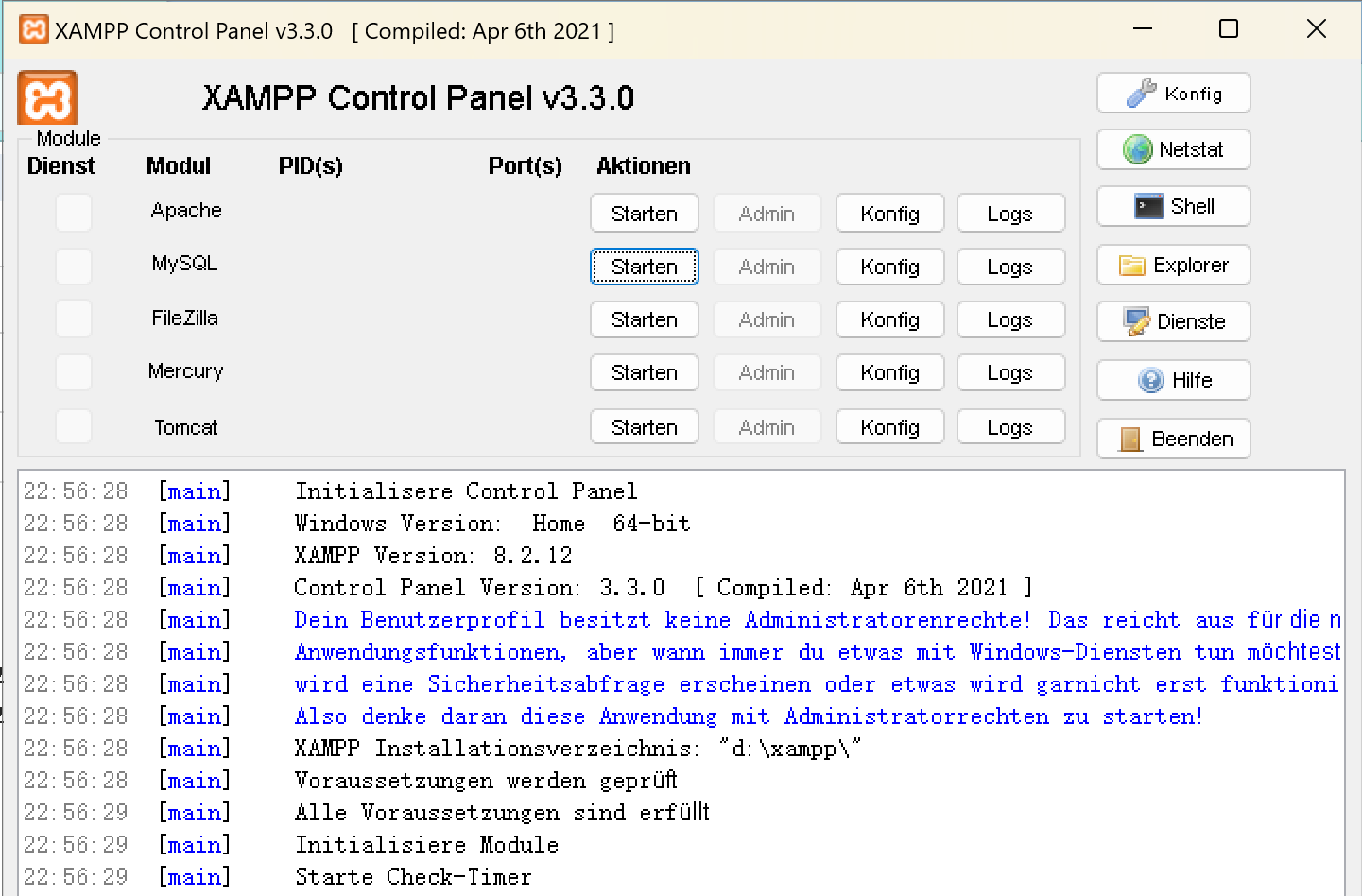
Task: Select the Tomcat module name
Action: click(186, 427)
